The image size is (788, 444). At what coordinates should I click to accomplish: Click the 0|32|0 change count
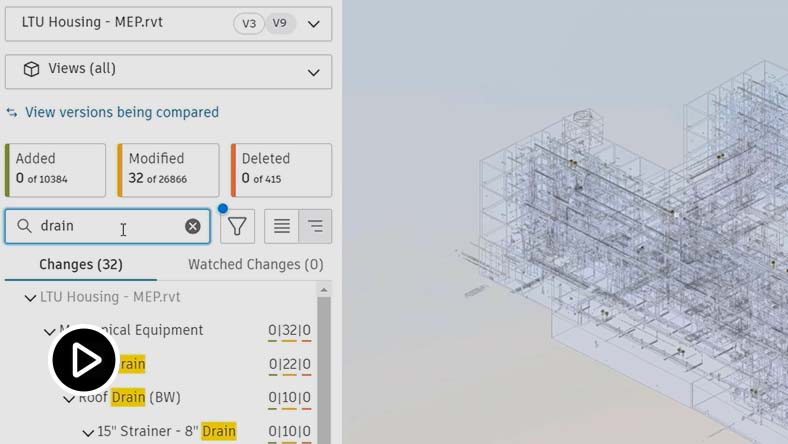pyautogui.click(x=289, y=330)
